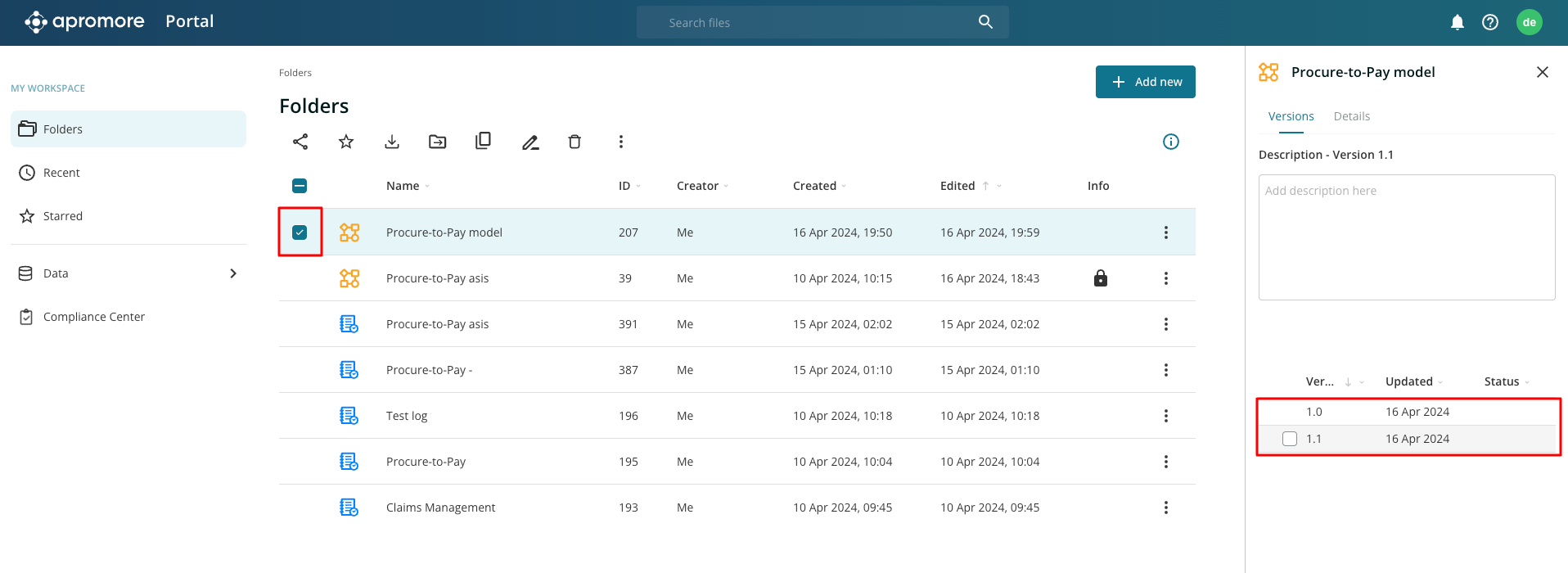The width and height of the screenshot is (1568, 573).
Task: Click the info circle icon
Action: click(x=1171, y=142)
